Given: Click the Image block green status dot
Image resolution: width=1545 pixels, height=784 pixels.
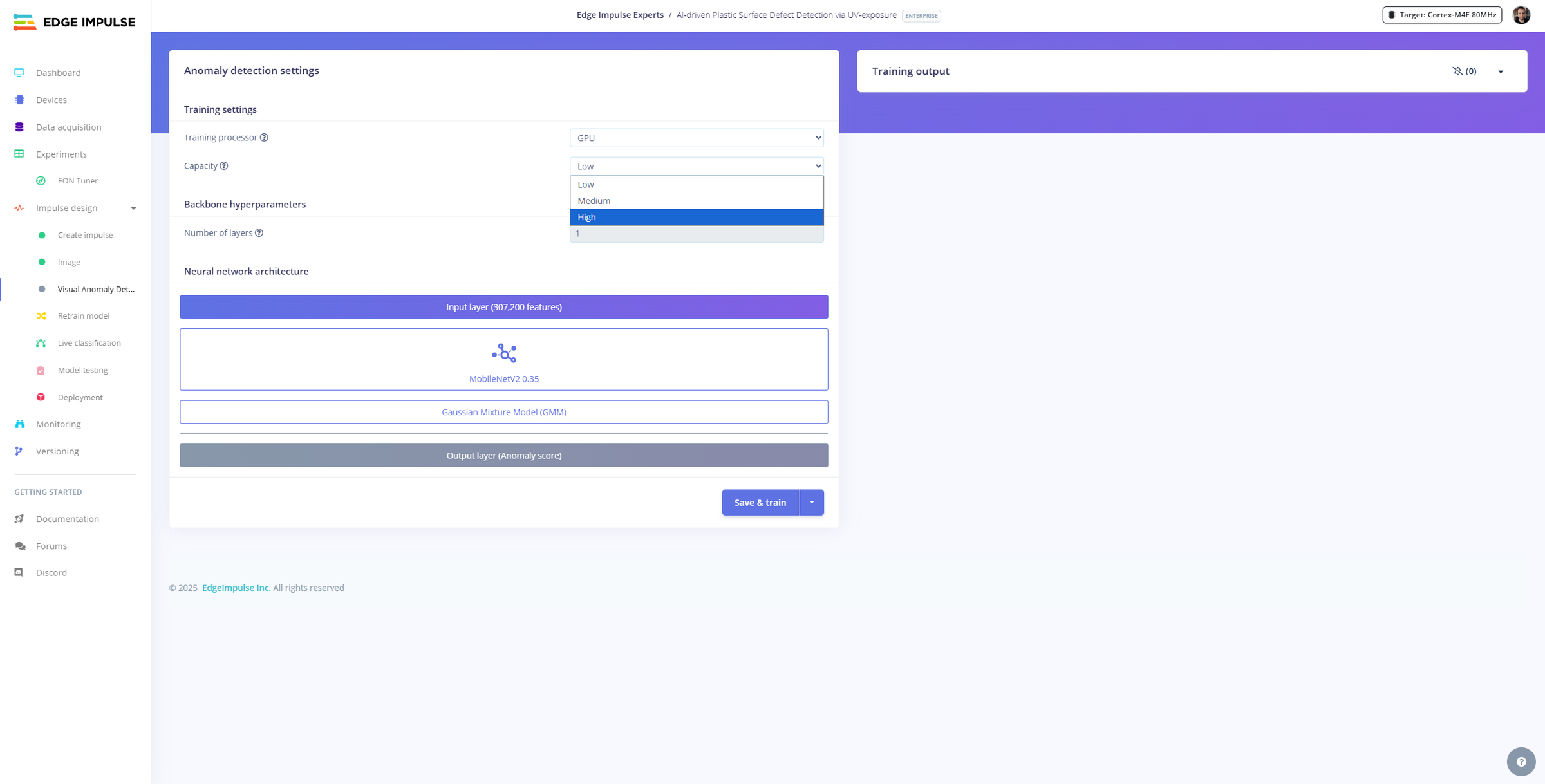Looking at the screenshot, I should [42, 262].
